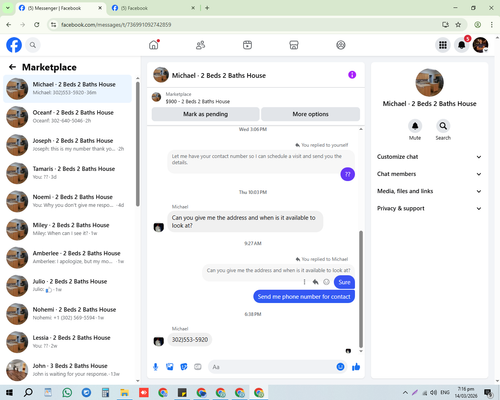Image resolution: width=500 pixels, height=400 pixels.
Task: Open Miley conversation in the list
Action: coord(68,229)
